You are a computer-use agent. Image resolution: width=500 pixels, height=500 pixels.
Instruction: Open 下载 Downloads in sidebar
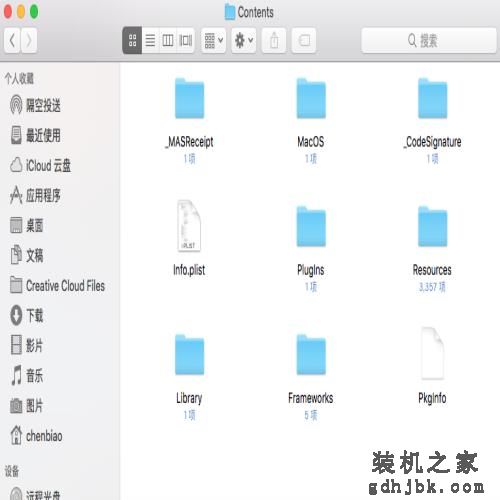(x=27, y=315)
